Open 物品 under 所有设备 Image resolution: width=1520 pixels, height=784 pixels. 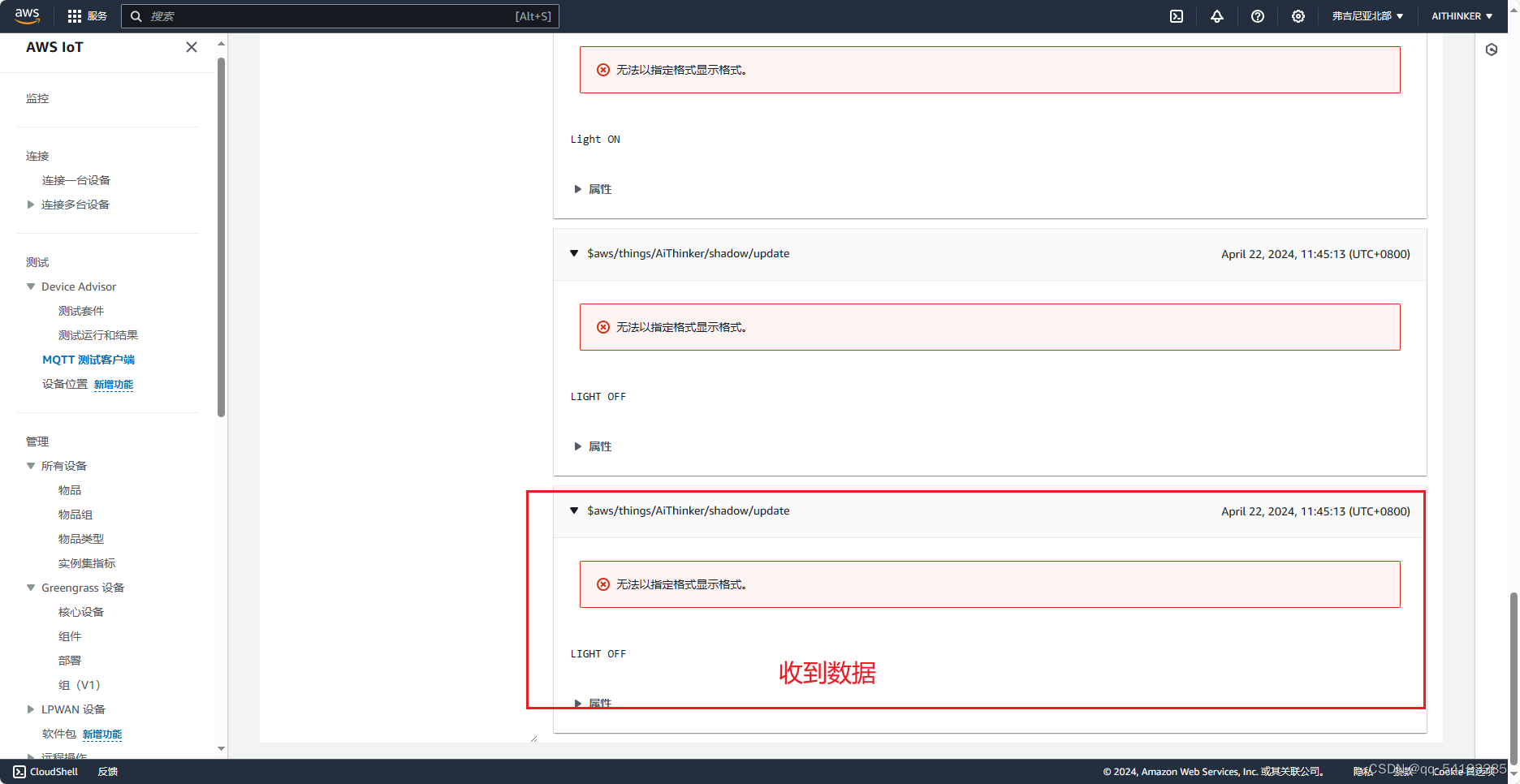(x=70, y=490)
